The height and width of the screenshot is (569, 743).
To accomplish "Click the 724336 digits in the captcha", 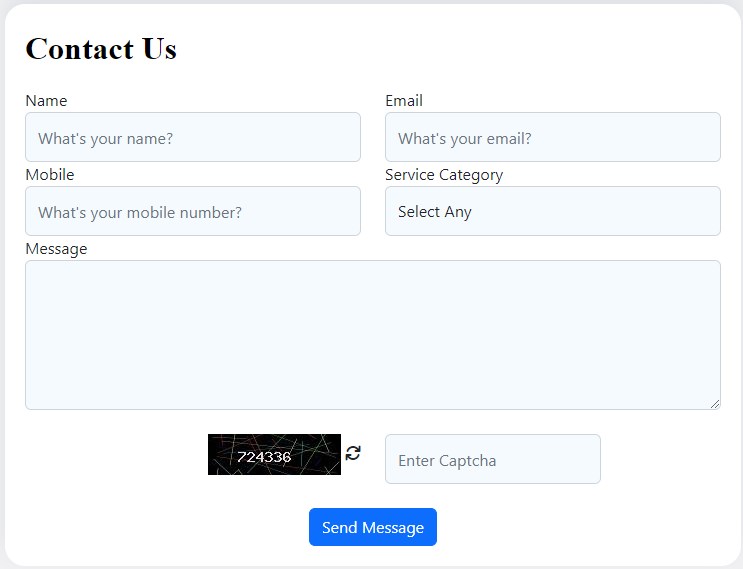I will 264,458.
